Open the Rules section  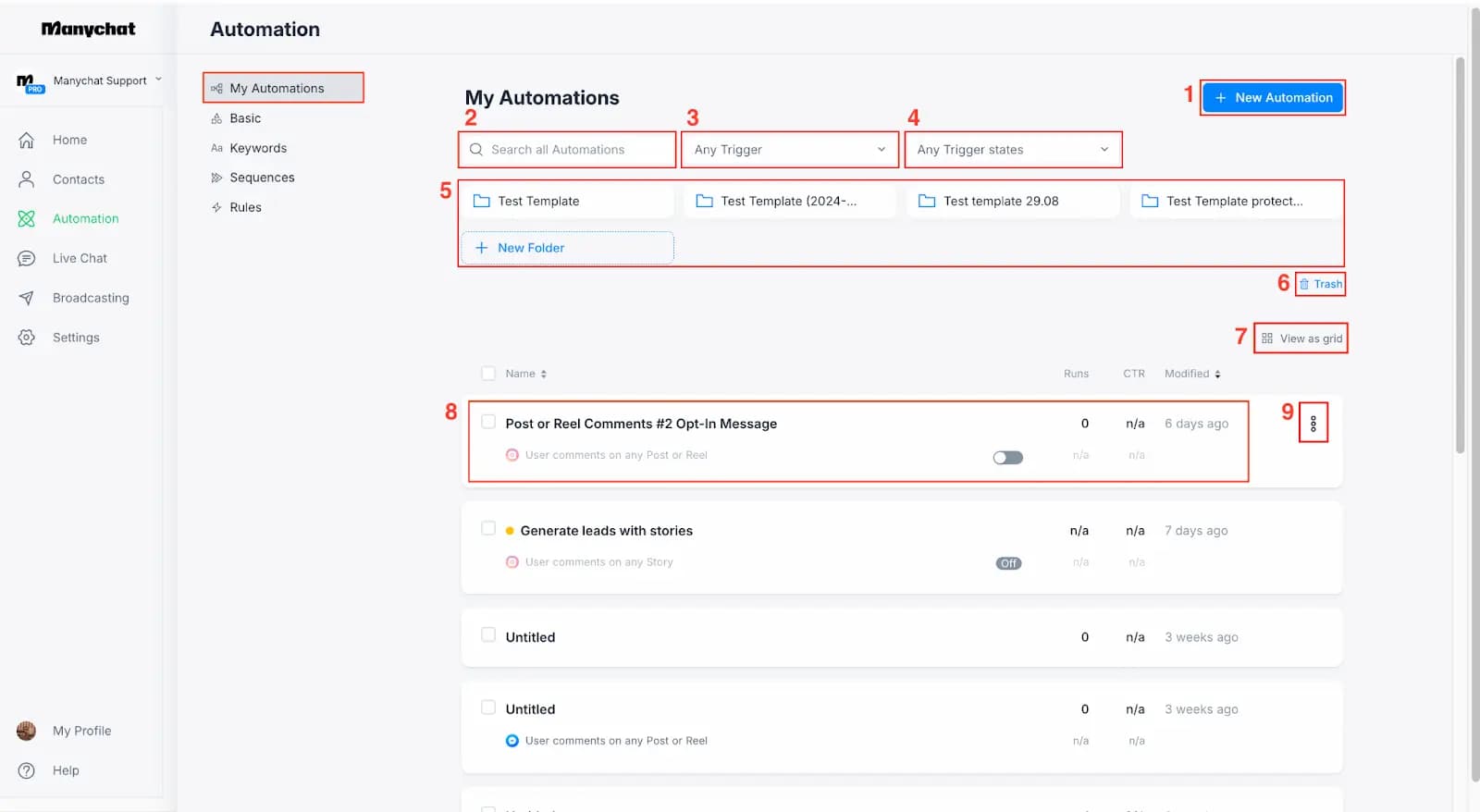click(x=245, y=207)
